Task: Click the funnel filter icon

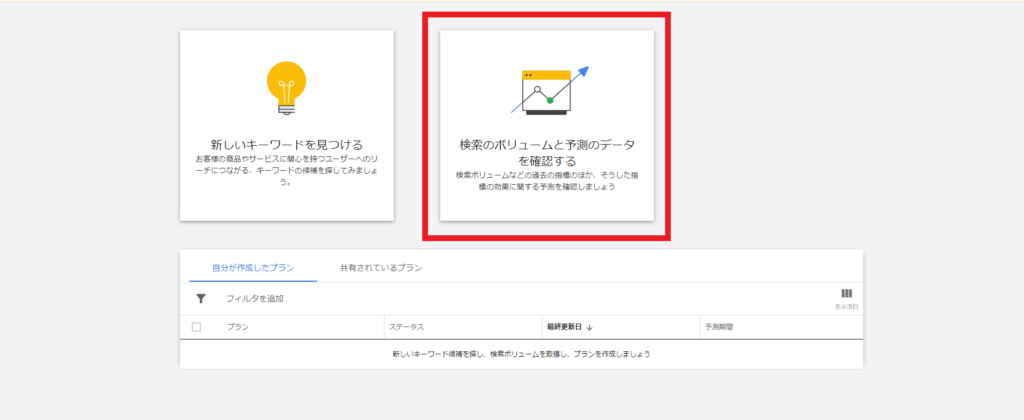Action: click(x=201, y=298)
